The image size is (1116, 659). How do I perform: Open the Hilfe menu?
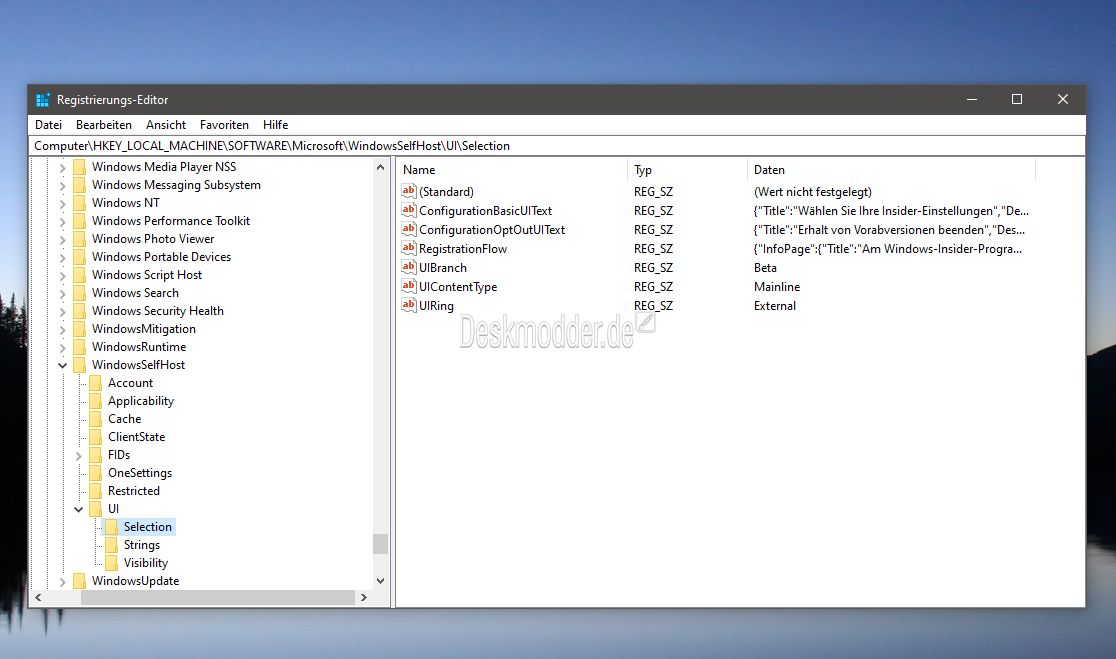pyautogui.click(x=275, y=125)
